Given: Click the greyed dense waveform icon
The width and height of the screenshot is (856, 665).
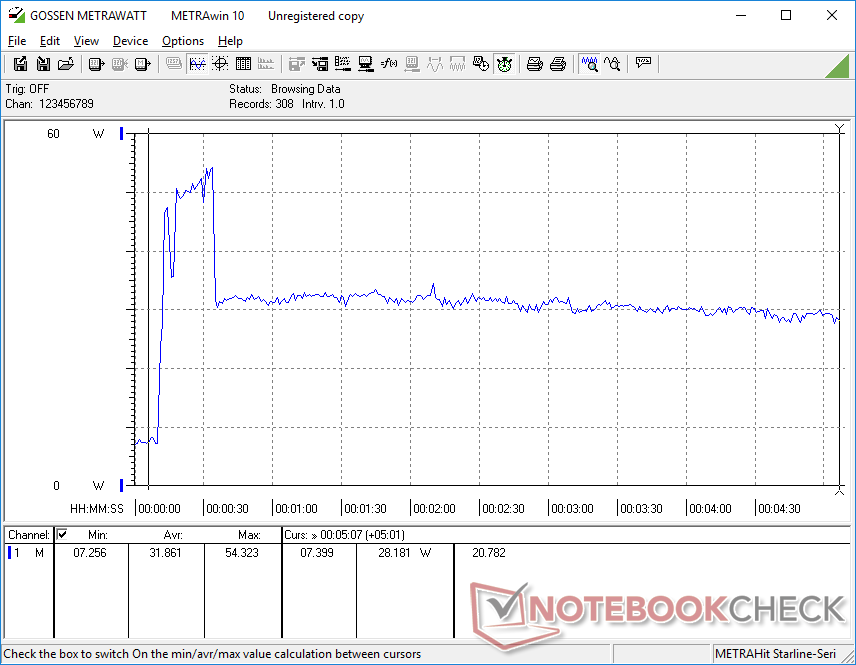Looking at the screenshot, I should (x=457, y=64).
